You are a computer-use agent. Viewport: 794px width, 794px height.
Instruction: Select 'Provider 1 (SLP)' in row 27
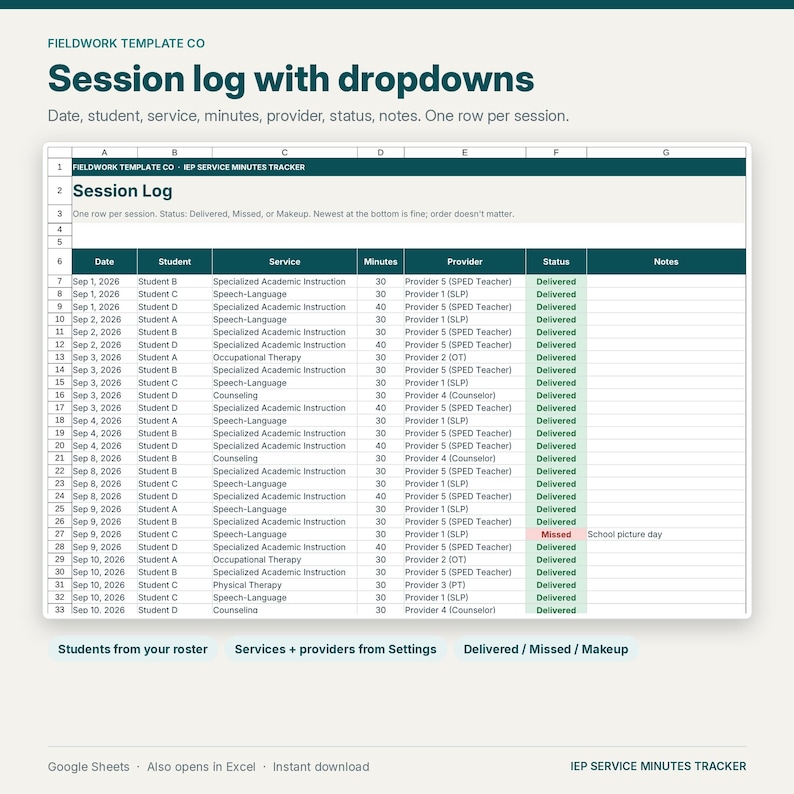click(465, 534)
